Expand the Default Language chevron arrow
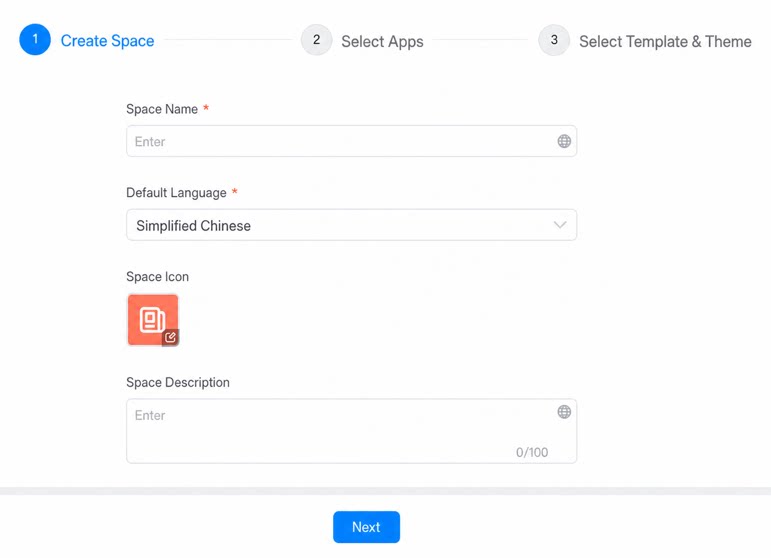 (x=560, y=225)
